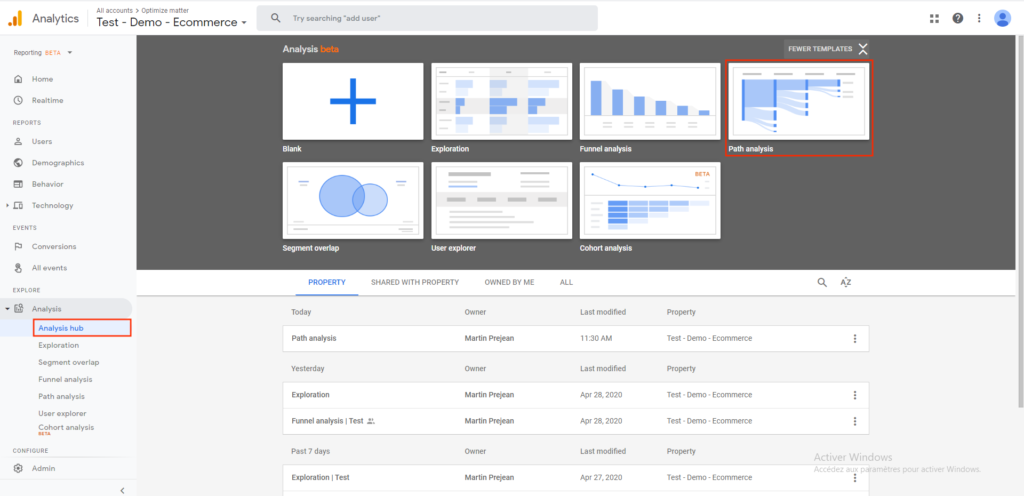Viewport: 1024px width, 496px height.
Task: Click the analyses list search icon
Action: [822, 283]
